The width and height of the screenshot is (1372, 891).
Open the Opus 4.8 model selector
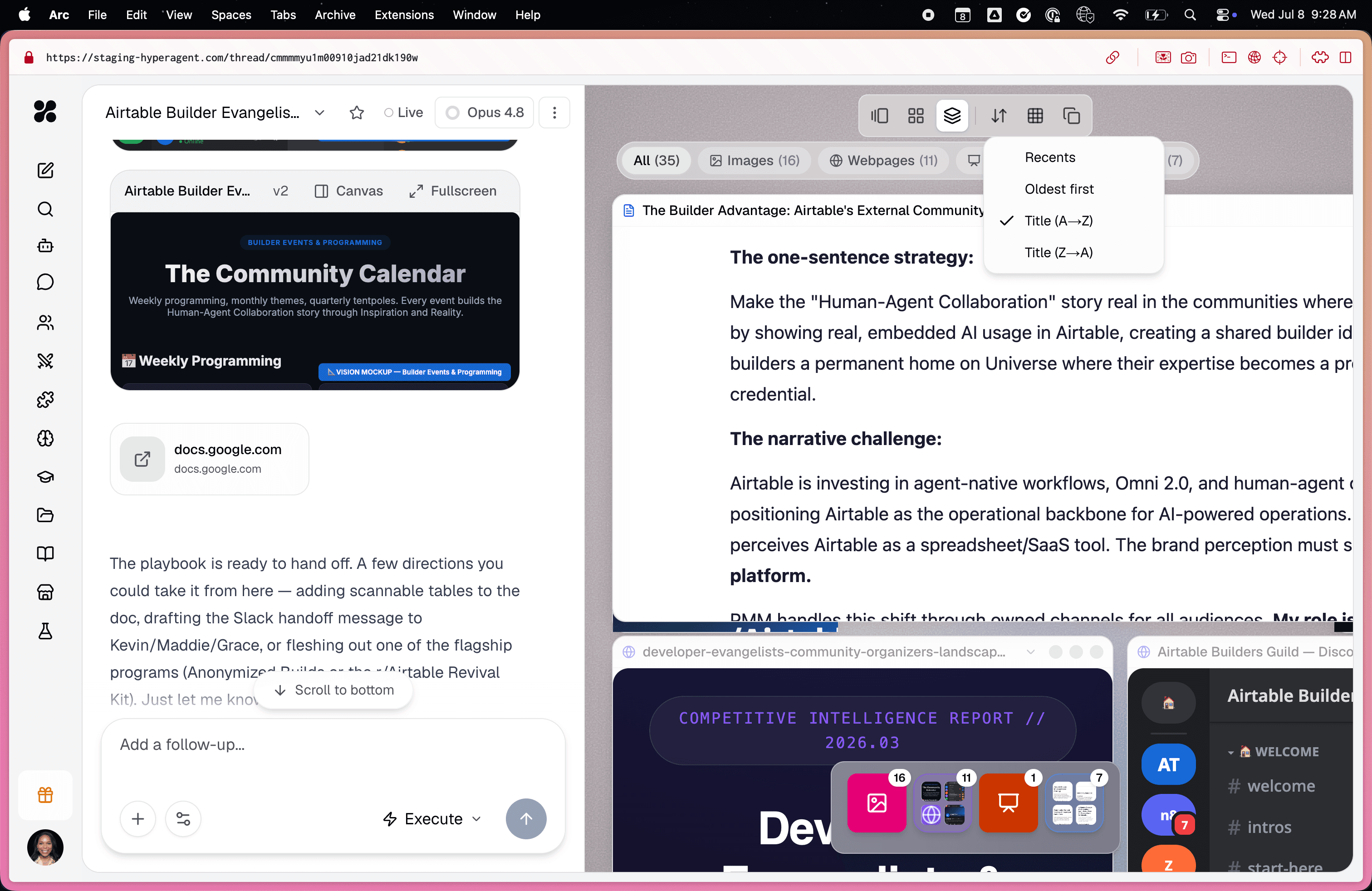484,113
